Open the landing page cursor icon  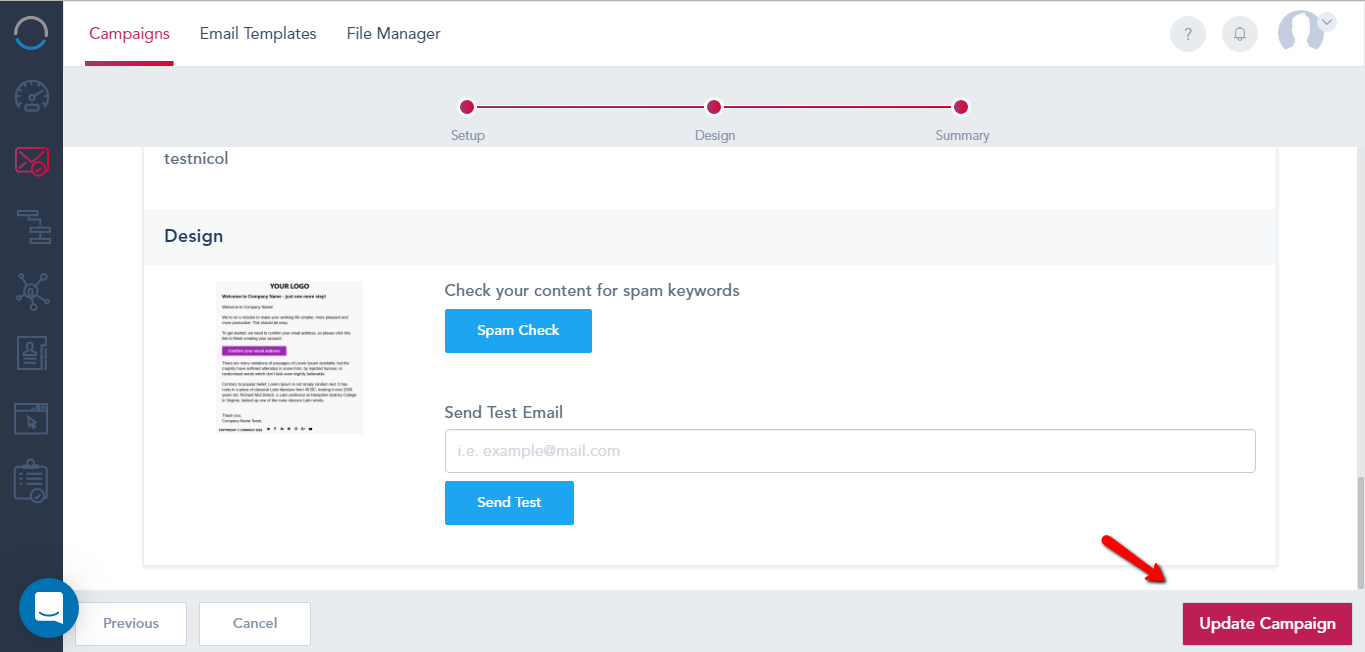pos(31,418)
